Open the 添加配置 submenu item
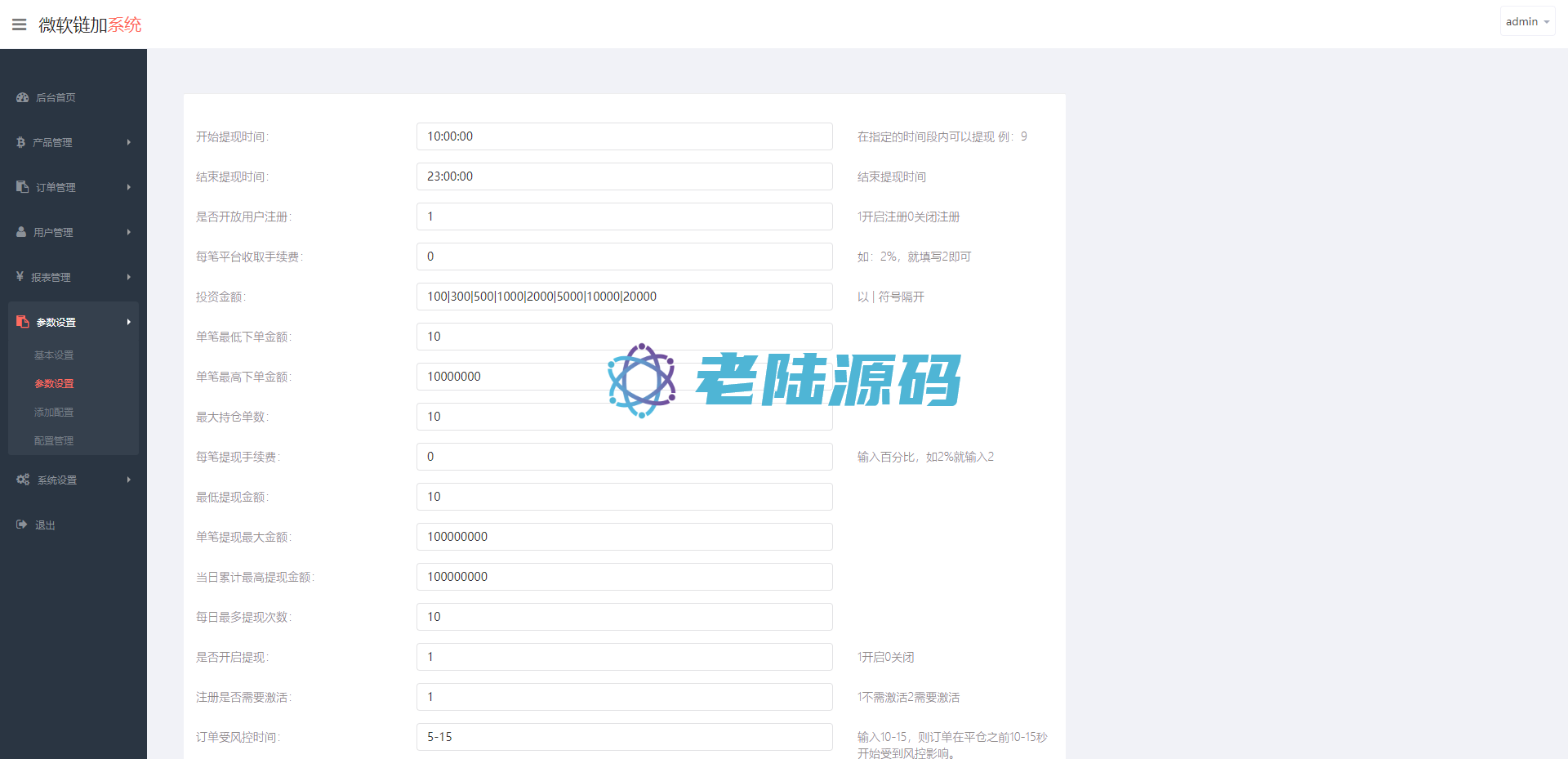The height and width of the screenshot is (759, 1568). tap(54, 413)
